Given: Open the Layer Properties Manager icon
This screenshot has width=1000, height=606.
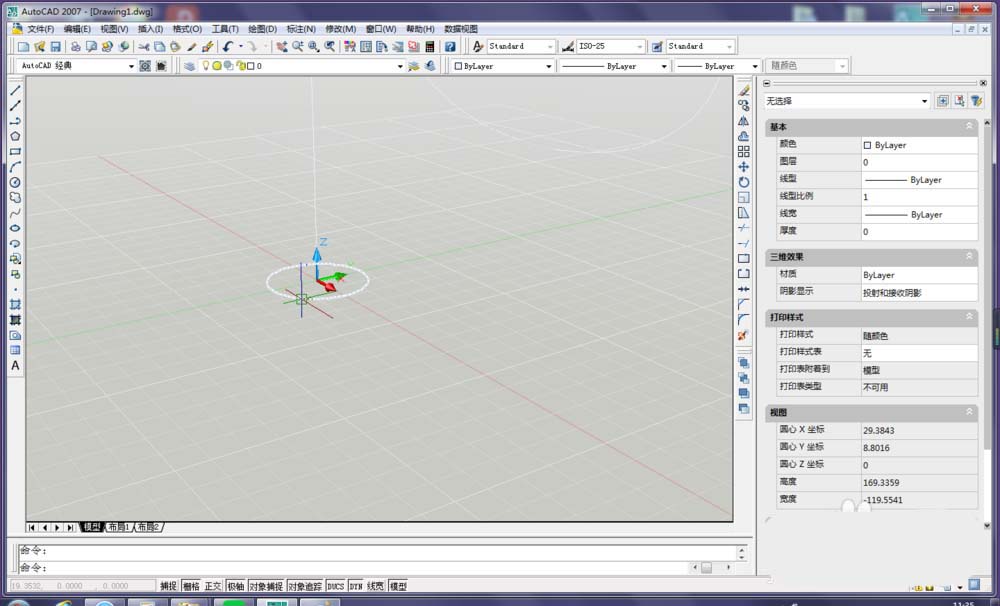Looking at the screenshot, I should tap(190, 66).
